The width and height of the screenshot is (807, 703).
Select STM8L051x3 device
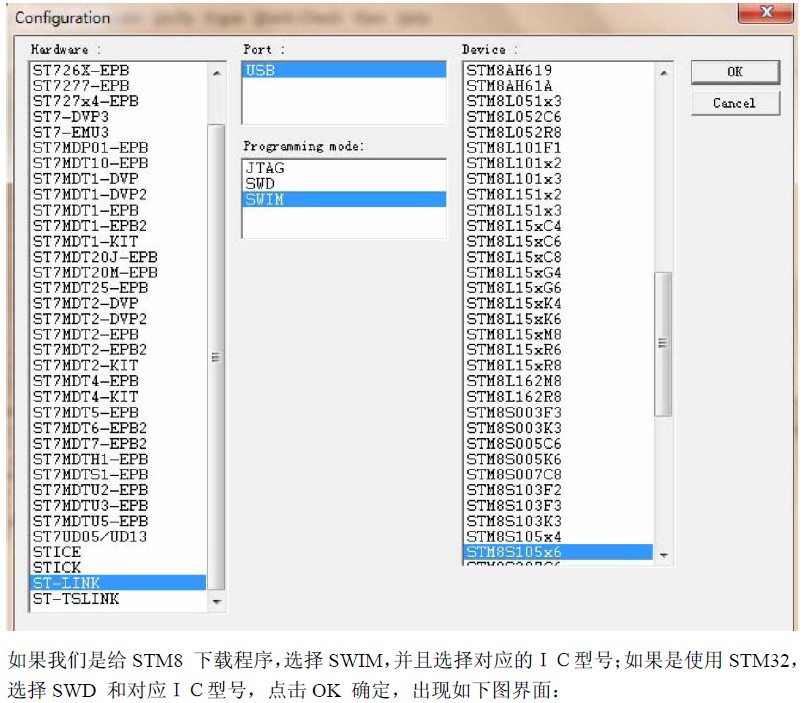[x=558, y=101]
